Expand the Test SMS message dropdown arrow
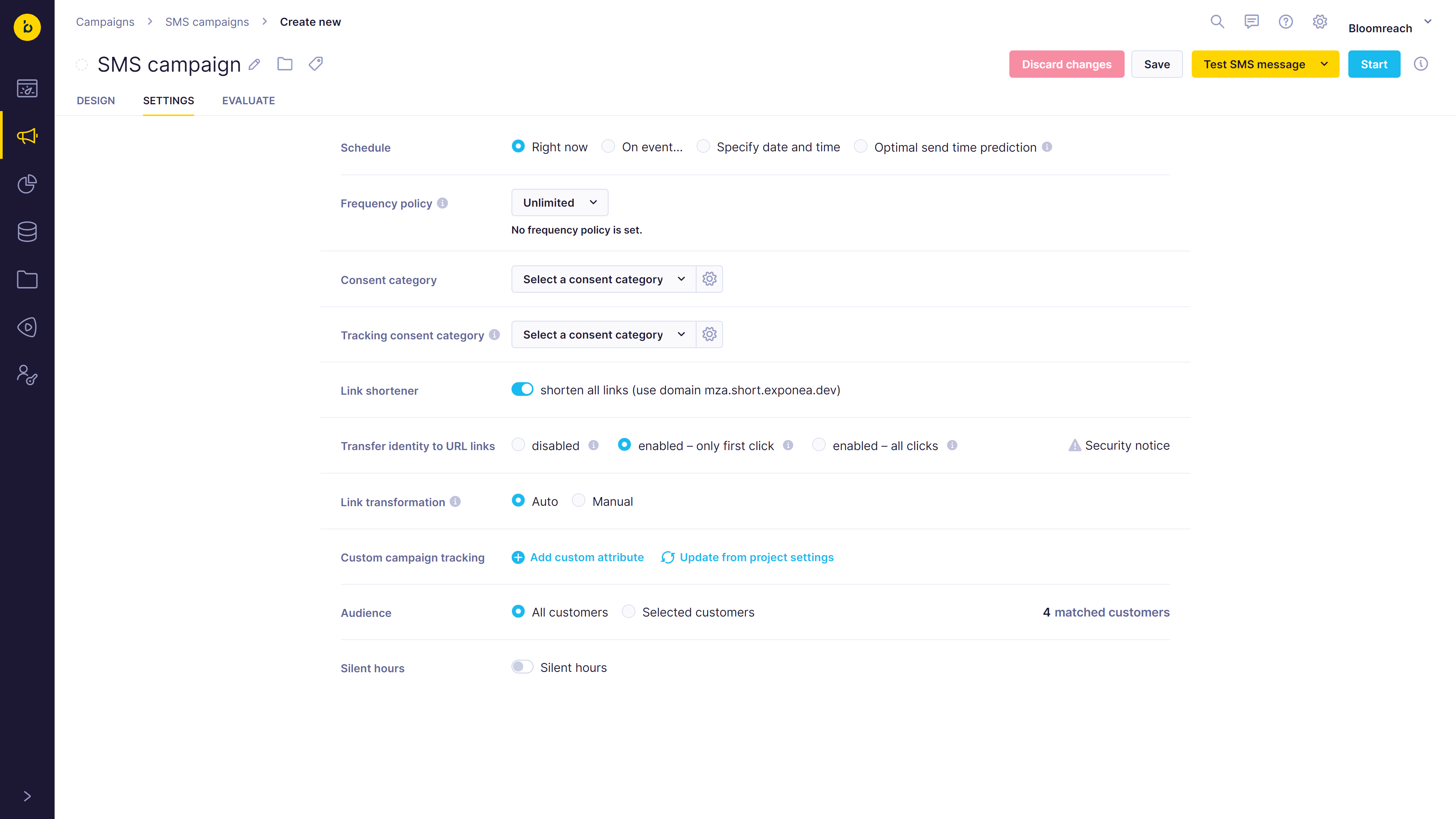The height and width of the screenshot is (819, 1456). pos(1324,64)
